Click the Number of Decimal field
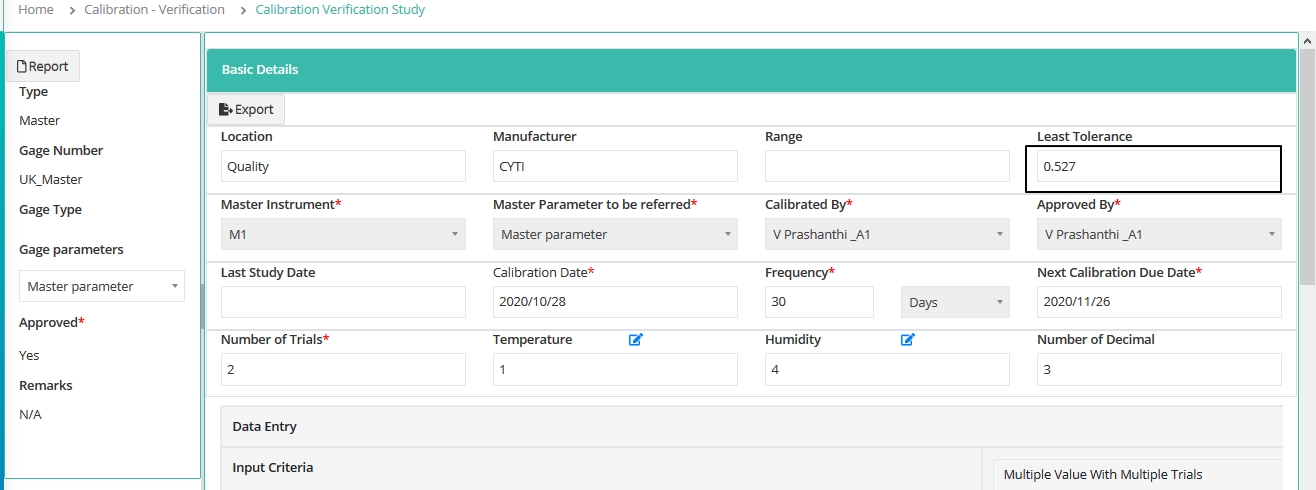 click(x=1159, y=370)
